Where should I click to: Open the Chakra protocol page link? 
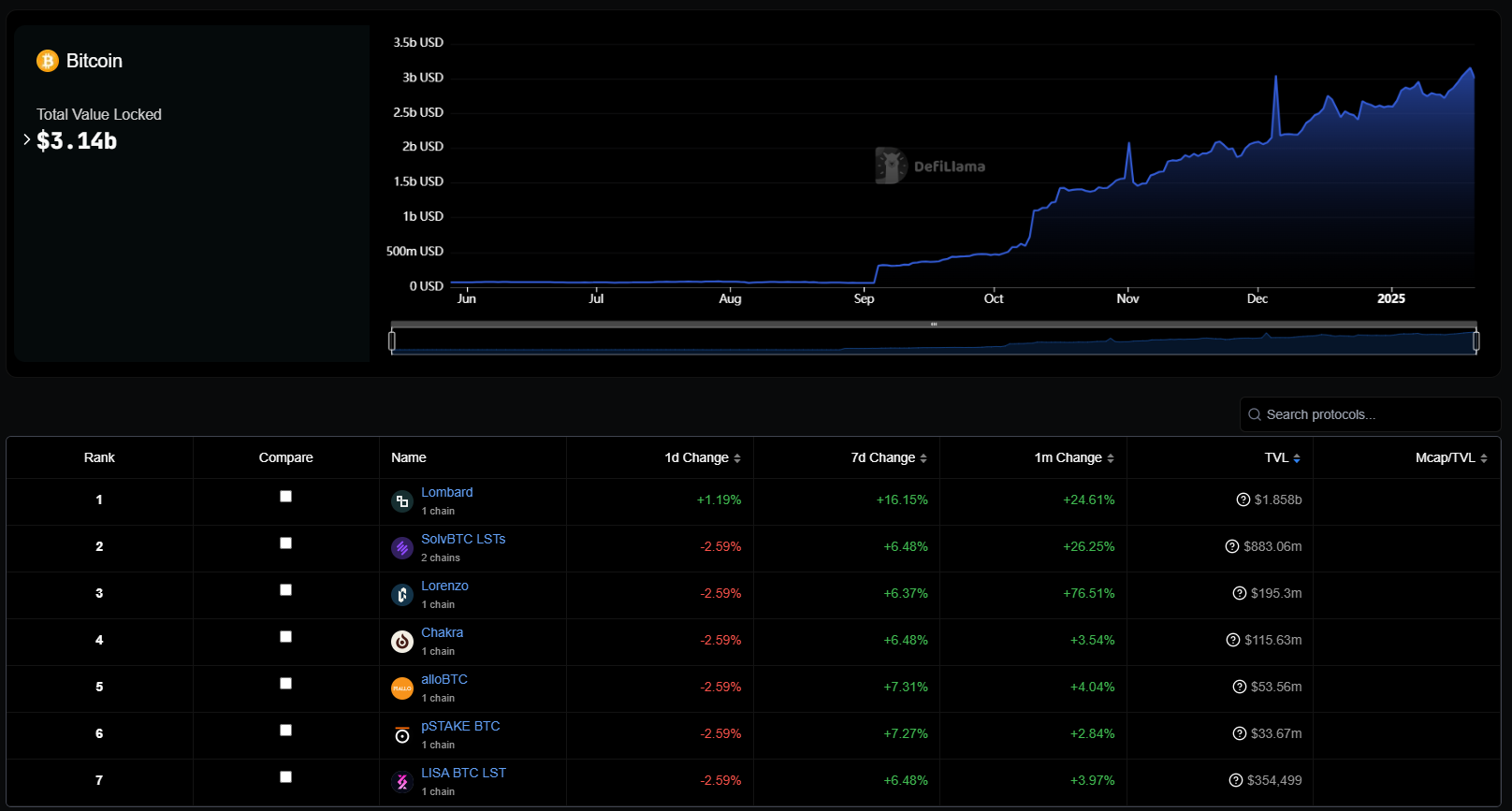(x=442, y=632)
